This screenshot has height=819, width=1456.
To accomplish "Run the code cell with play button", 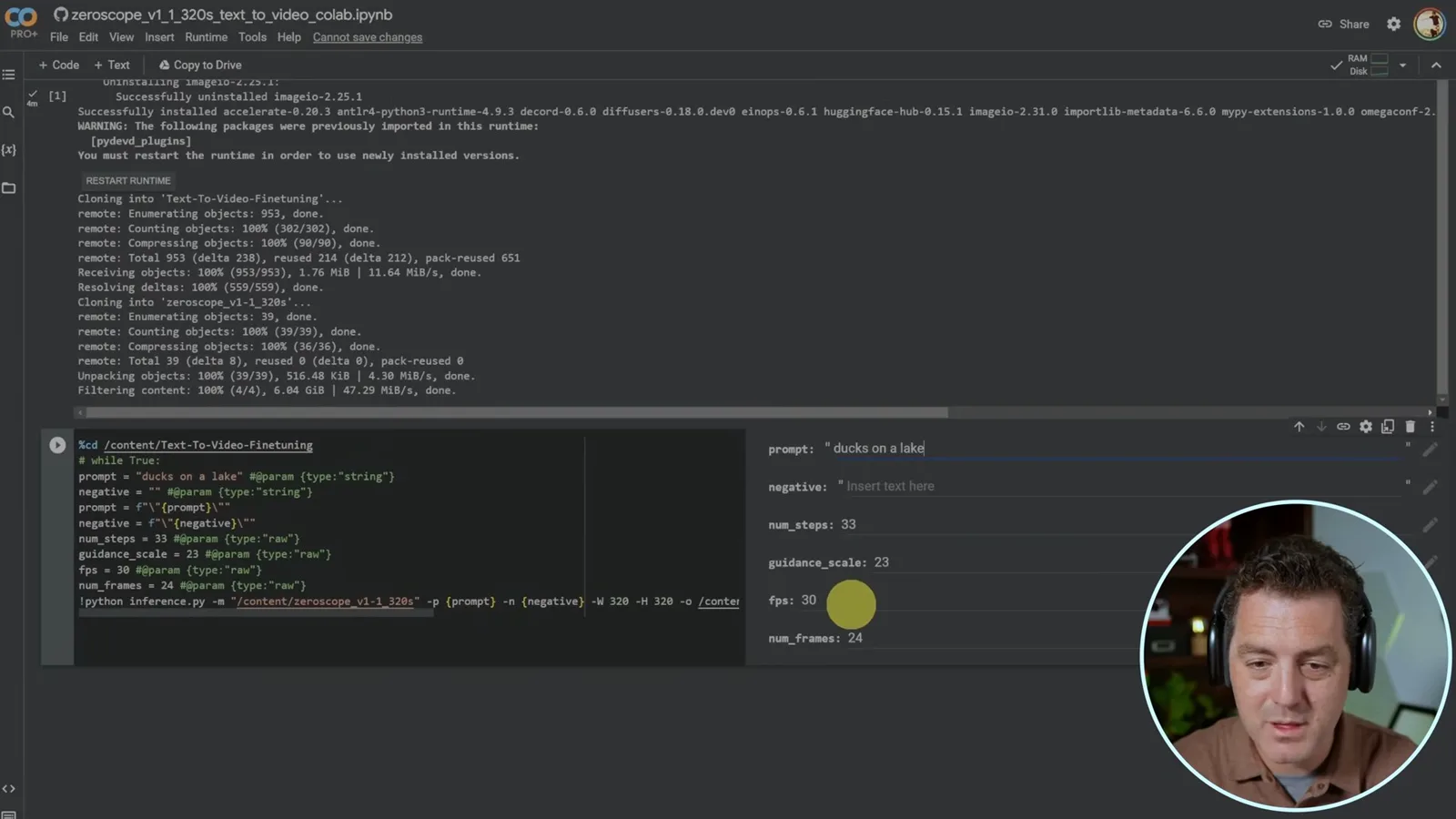I will coord(57,445).
